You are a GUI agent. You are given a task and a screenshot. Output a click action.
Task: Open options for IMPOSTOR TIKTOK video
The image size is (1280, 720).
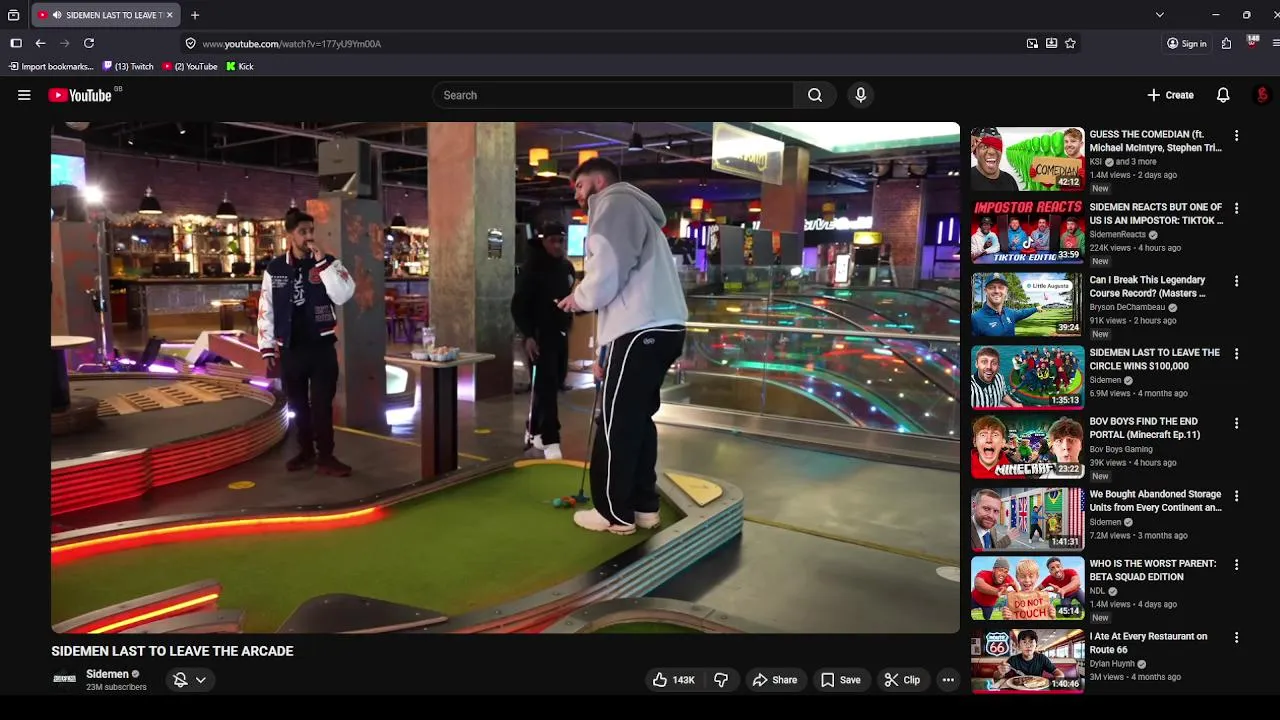[1236, 209]
